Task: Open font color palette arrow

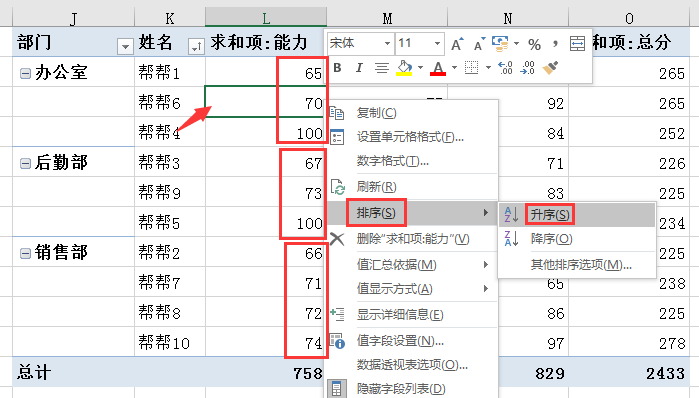Action: pyautogui.click(x=454, y=68)
